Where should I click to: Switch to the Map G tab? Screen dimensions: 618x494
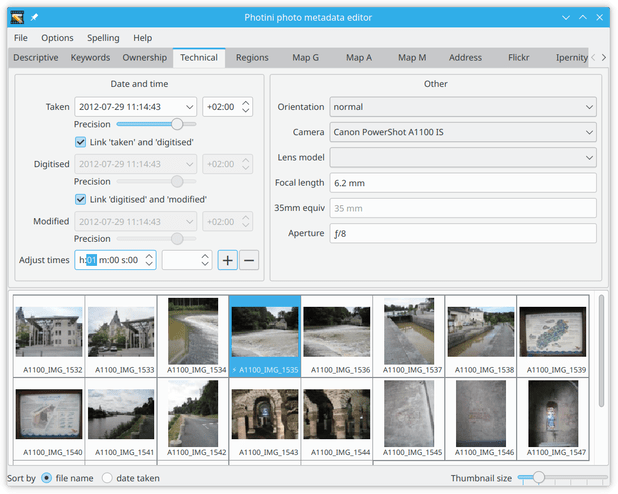[305, 58]
